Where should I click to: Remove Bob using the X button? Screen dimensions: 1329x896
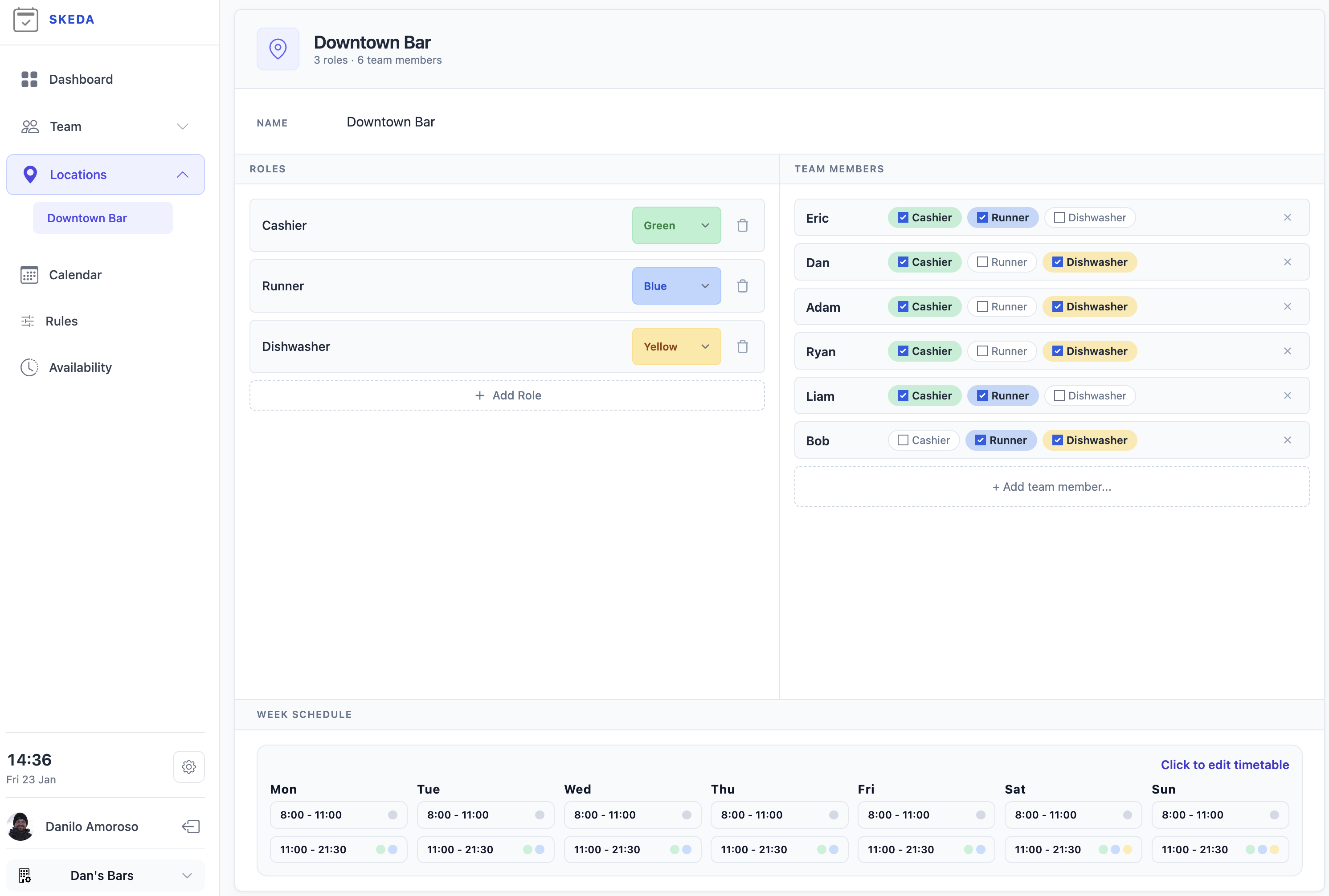(x=1287, y=440)
